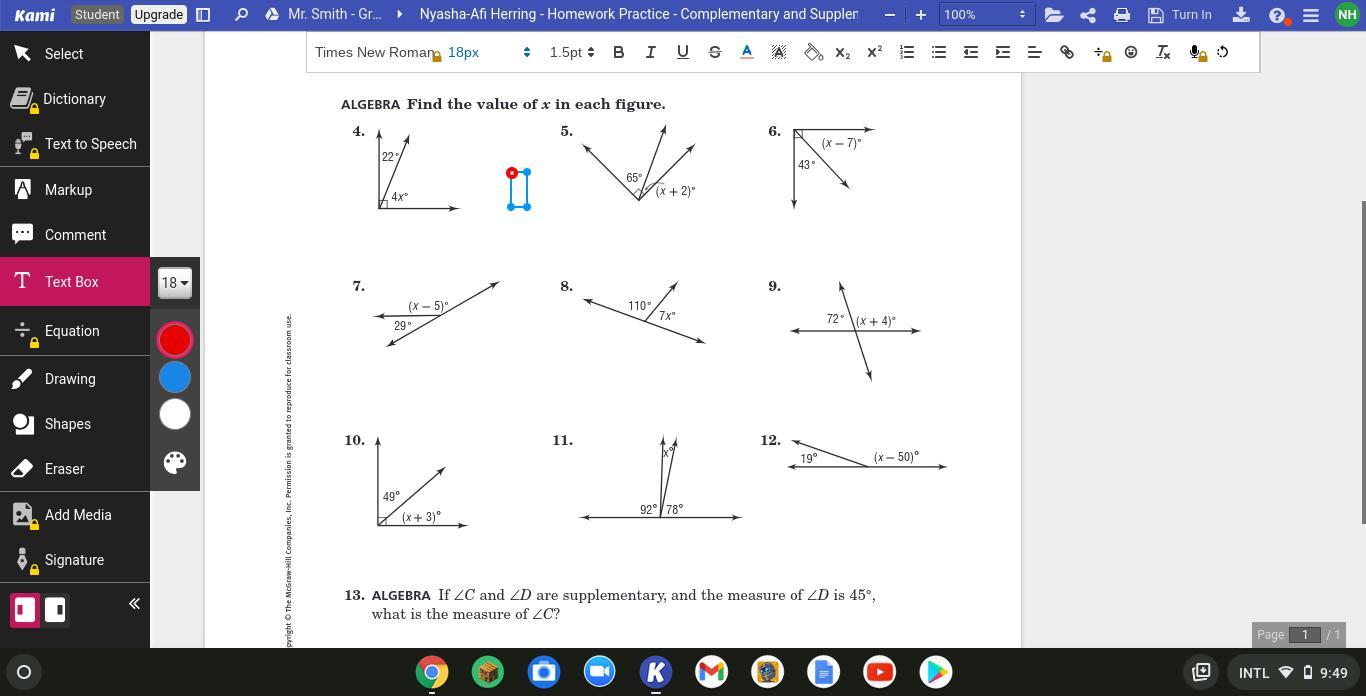
Task: Open document search
Action: point(241,15)
